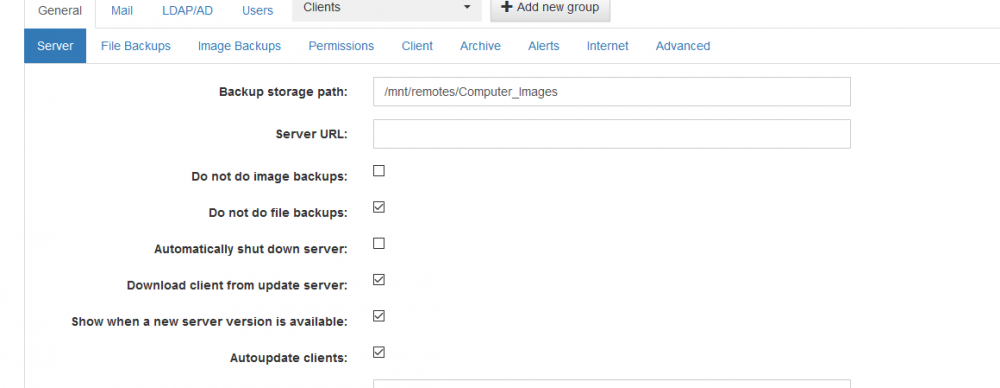
Task: Select the File Backups sub-tab
Action: [x=136, y=46]
